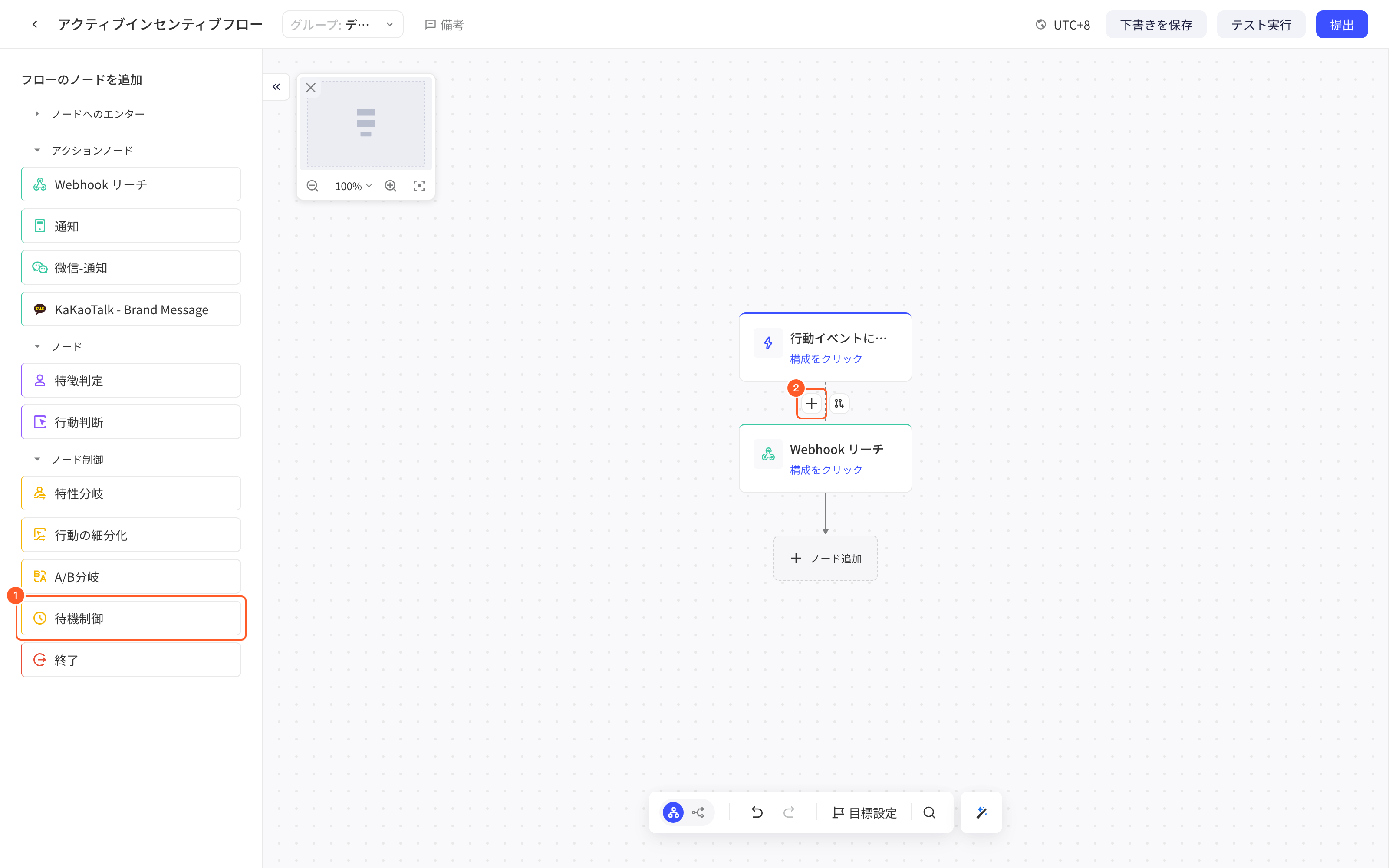1389x868 pixels.
Task: Click 構成をクリック link in 行動イベント node
Action: tap(826, 359)
